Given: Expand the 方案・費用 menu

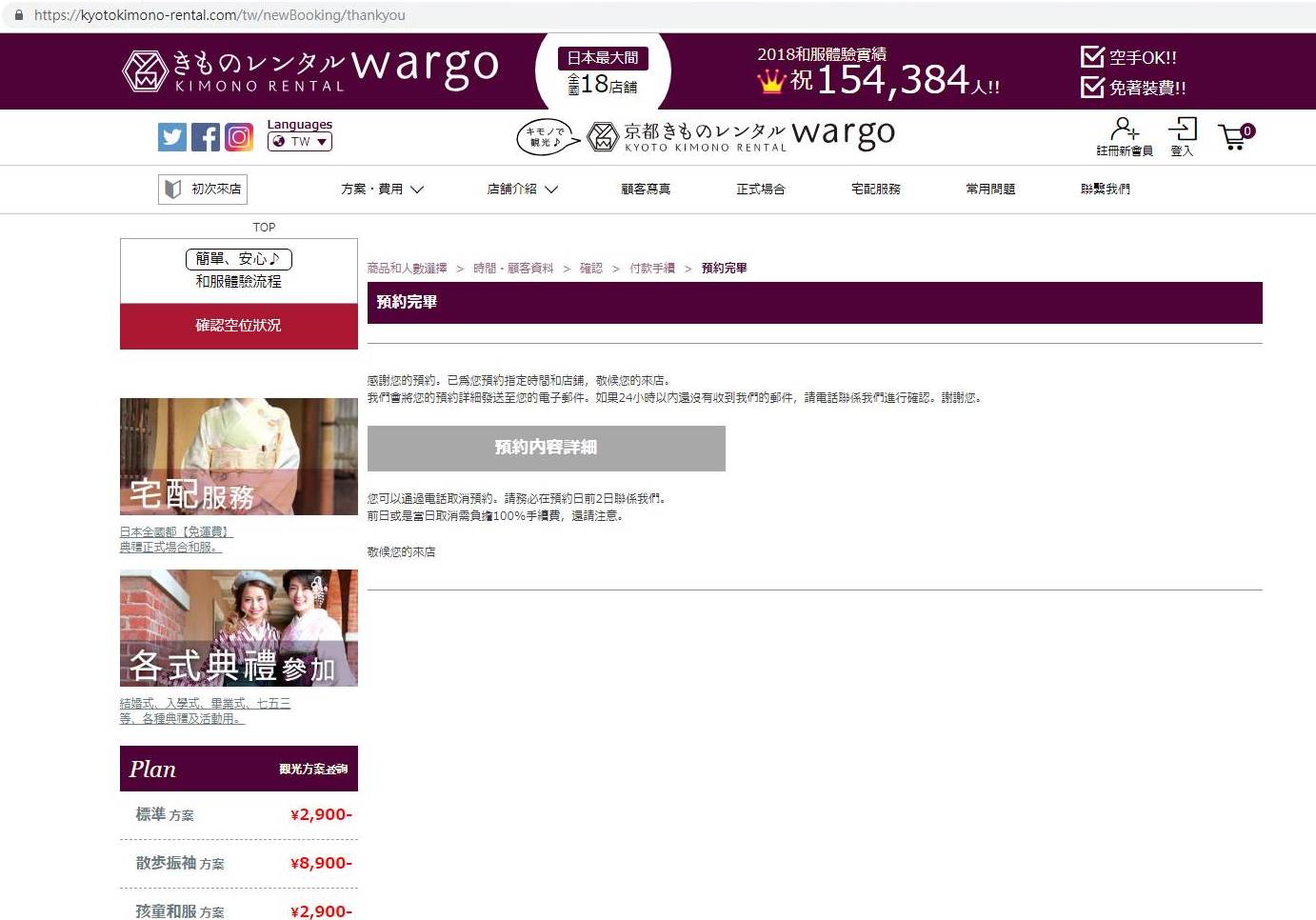Looking at the screenshot, I should pyautogui.click(x=382, y=189).
